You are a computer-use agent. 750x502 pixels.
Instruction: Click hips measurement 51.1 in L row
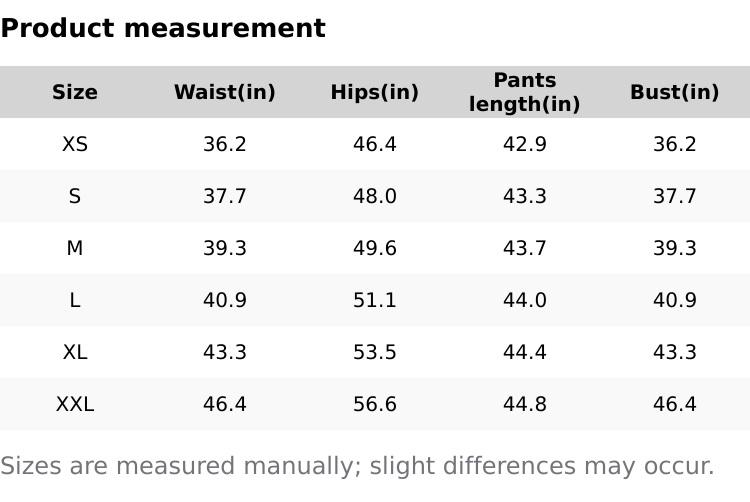[375, 300]
